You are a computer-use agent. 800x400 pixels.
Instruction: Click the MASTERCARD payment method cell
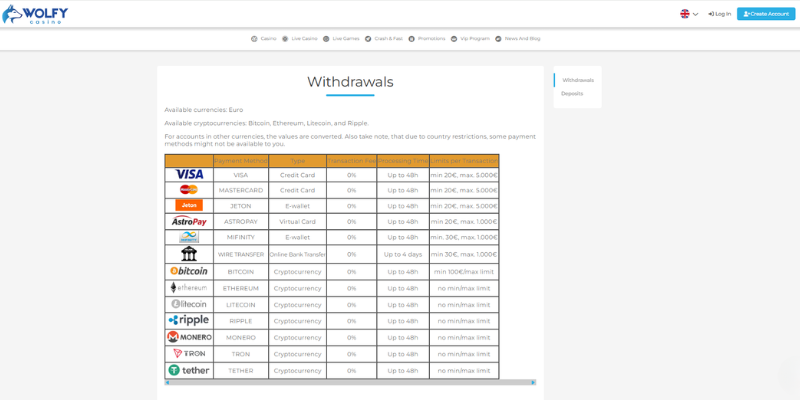coord(241,190)
